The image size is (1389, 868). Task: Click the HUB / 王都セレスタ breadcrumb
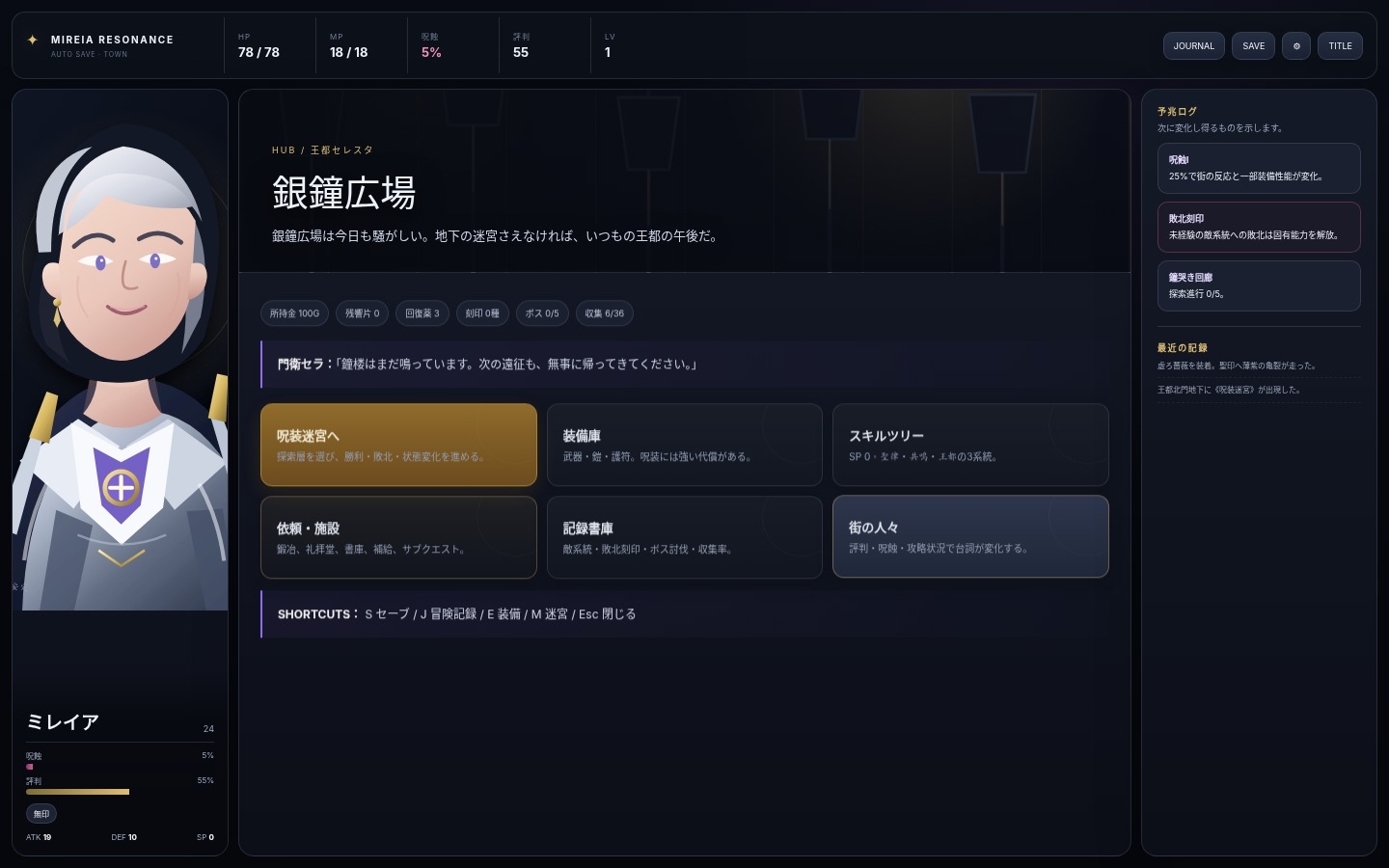coord(322,150)
